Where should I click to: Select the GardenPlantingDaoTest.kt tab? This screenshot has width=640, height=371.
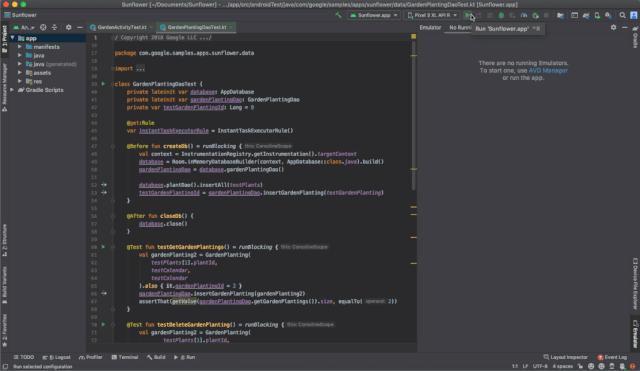(196, 27)
